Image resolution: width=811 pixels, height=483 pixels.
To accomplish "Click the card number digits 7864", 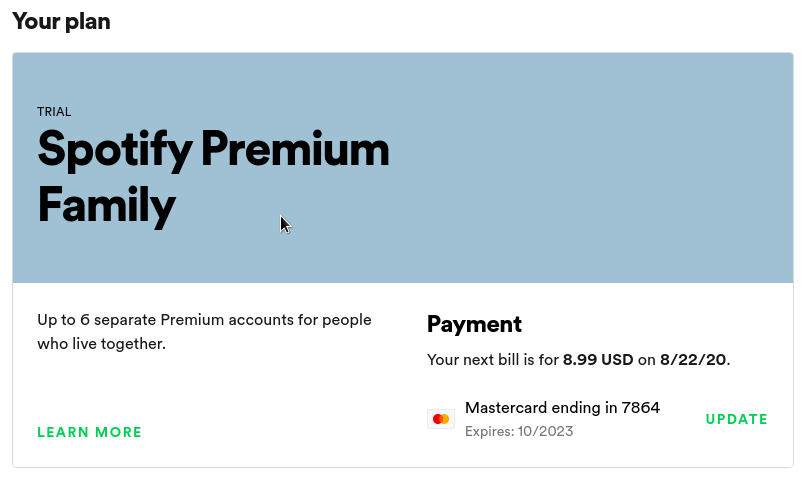I will click(641, 408).
